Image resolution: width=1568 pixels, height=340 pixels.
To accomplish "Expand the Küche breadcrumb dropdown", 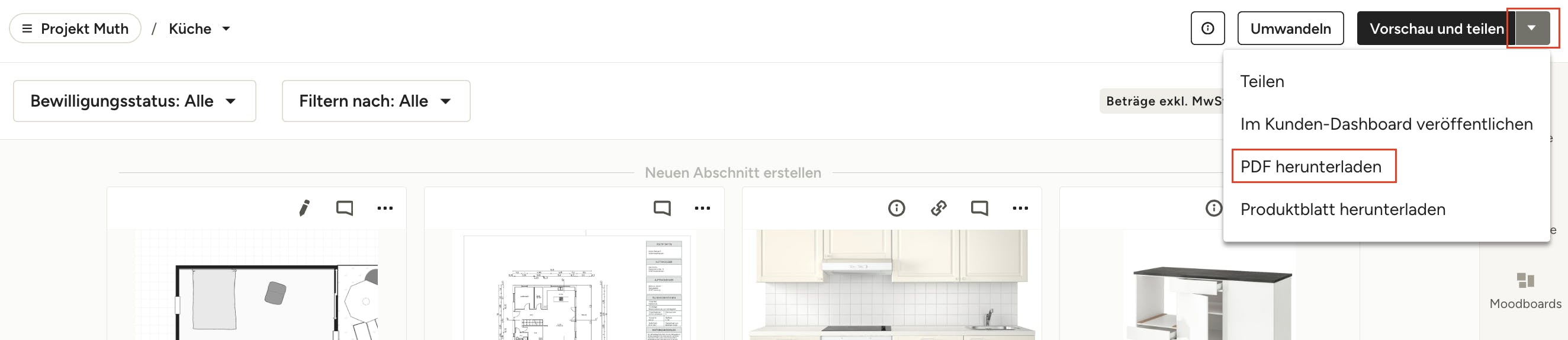I will (200, 28).
